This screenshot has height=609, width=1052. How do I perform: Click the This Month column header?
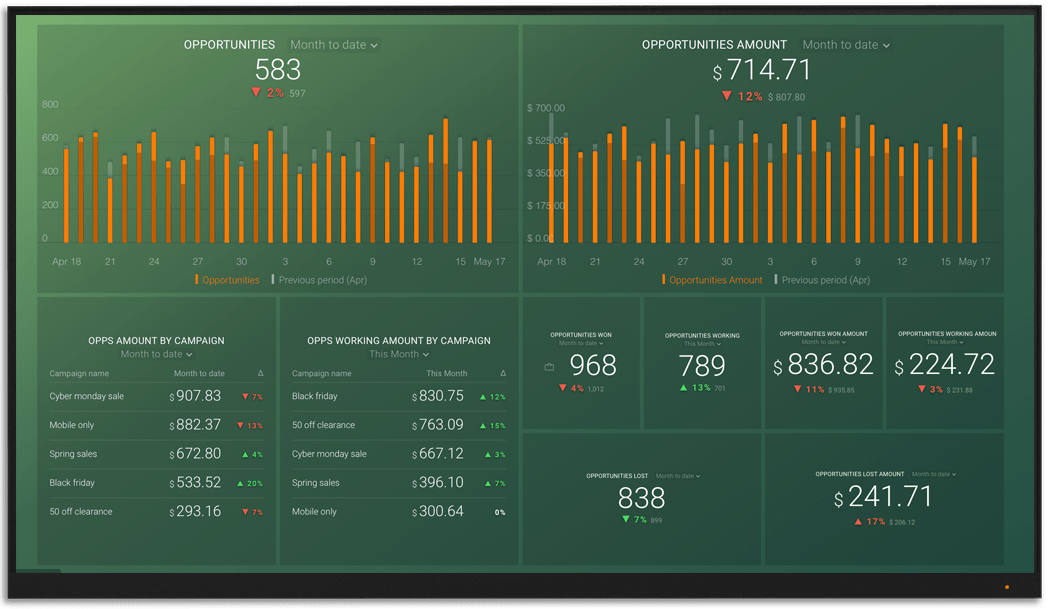click(446, 374)
